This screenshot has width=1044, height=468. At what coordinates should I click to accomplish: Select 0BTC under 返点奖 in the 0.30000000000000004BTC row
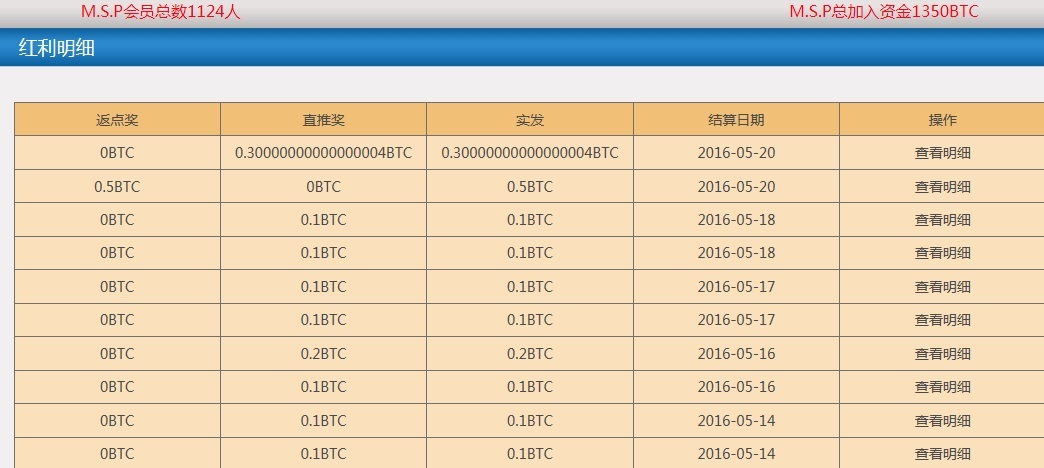tap(117, 152)
